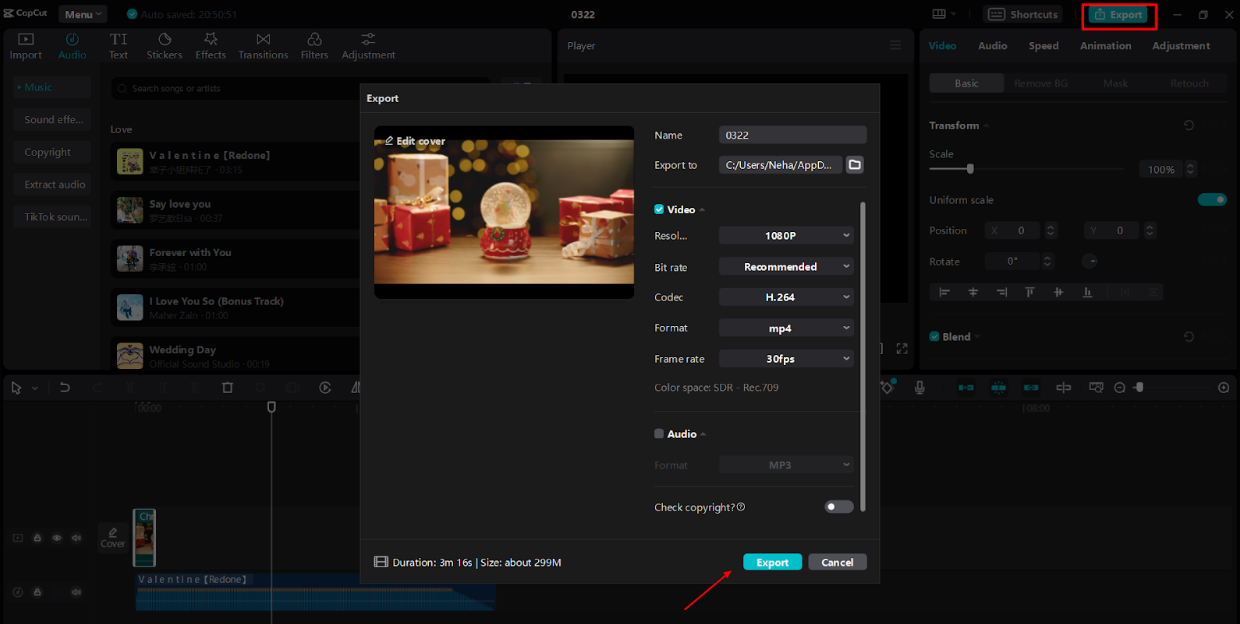The height and width of the screenshot is (624, 1240).
Task: Open the Stickers library
Action: (x=165, y=46)
